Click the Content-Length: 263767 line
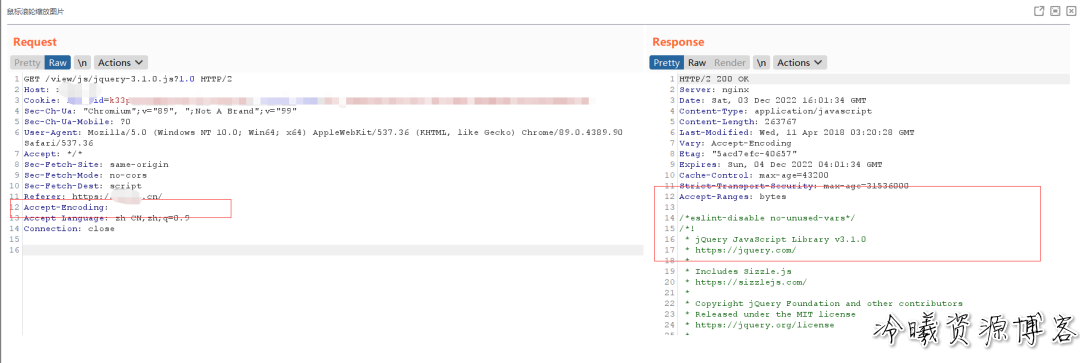Screen dimensions: 1080x363 (x=738, y=122)
